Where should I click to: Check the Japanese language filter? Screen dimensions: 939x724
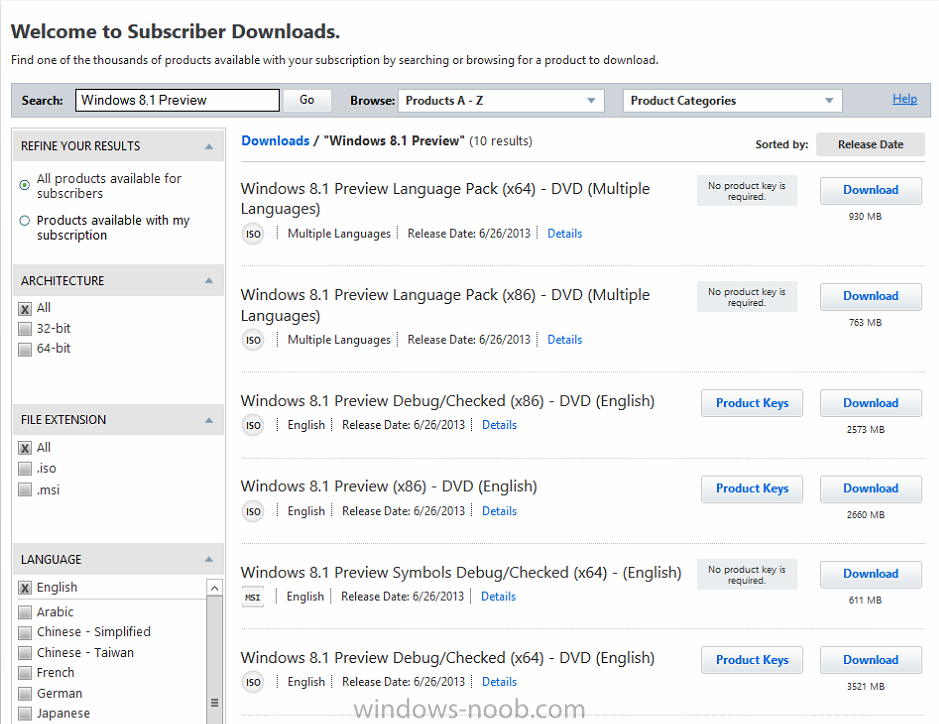pyautogui.click(x=25, y=714)
